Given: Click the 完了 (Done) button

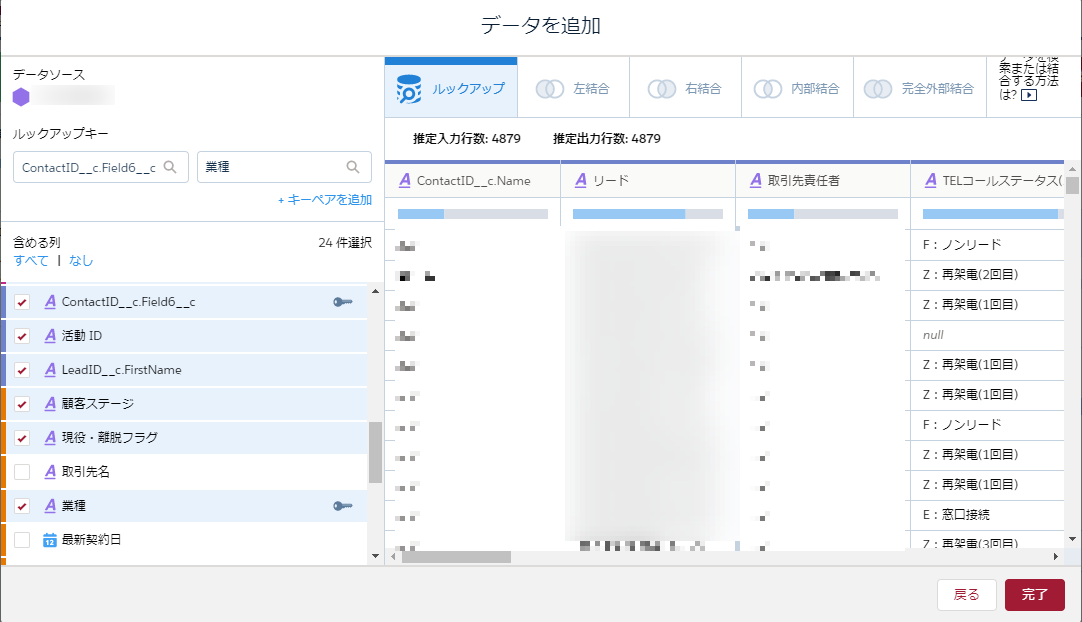Looking at the screenshot, I should pos(1034,595).
